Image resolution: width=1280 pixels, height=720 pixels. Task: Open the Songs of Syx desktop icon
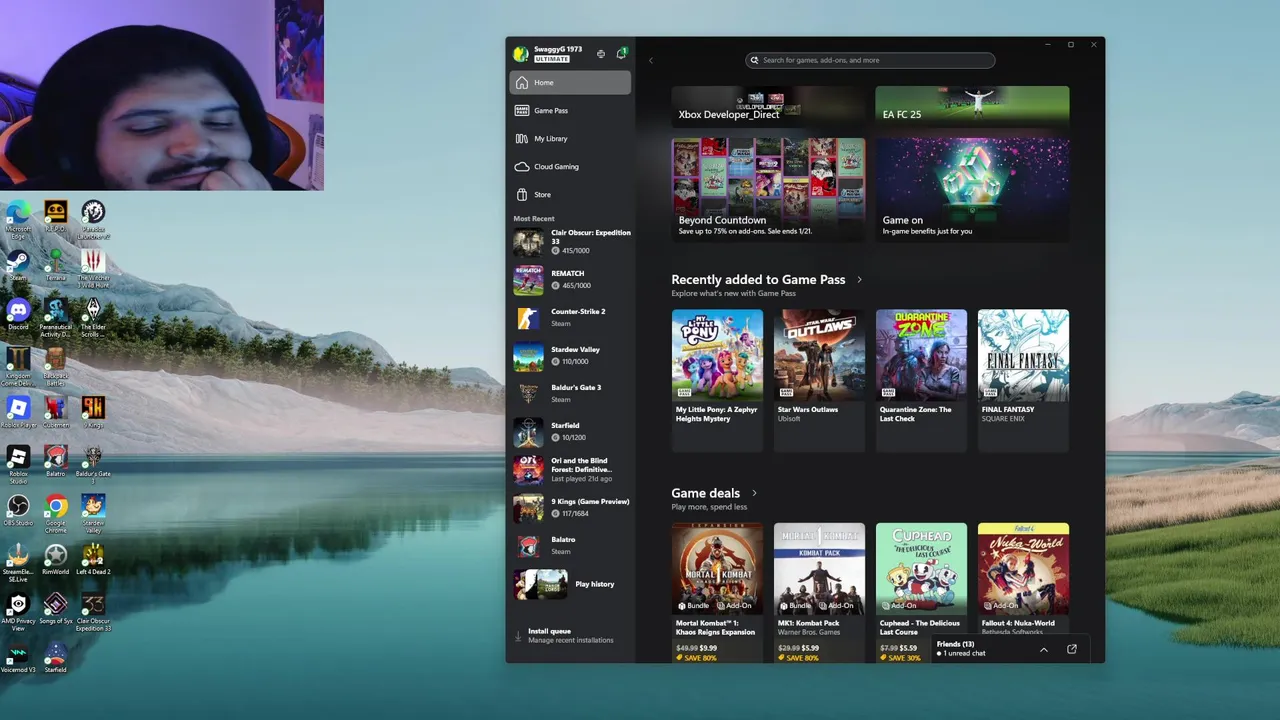click(x=55, y=609)
